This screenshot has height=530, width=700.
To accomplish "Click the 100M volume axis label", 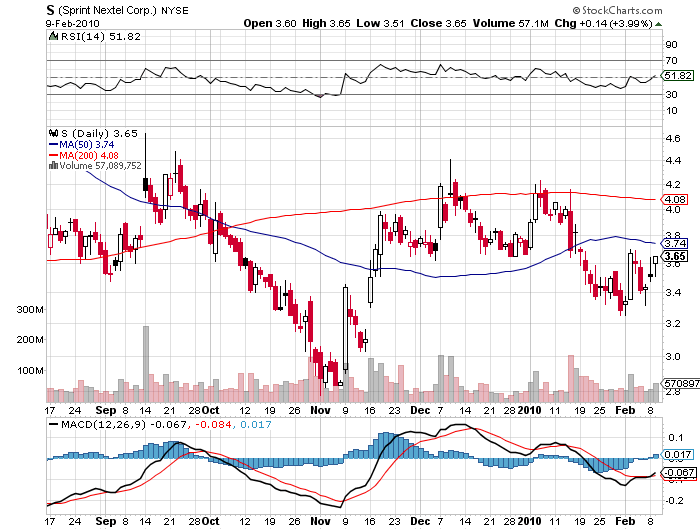I will 30,371.
